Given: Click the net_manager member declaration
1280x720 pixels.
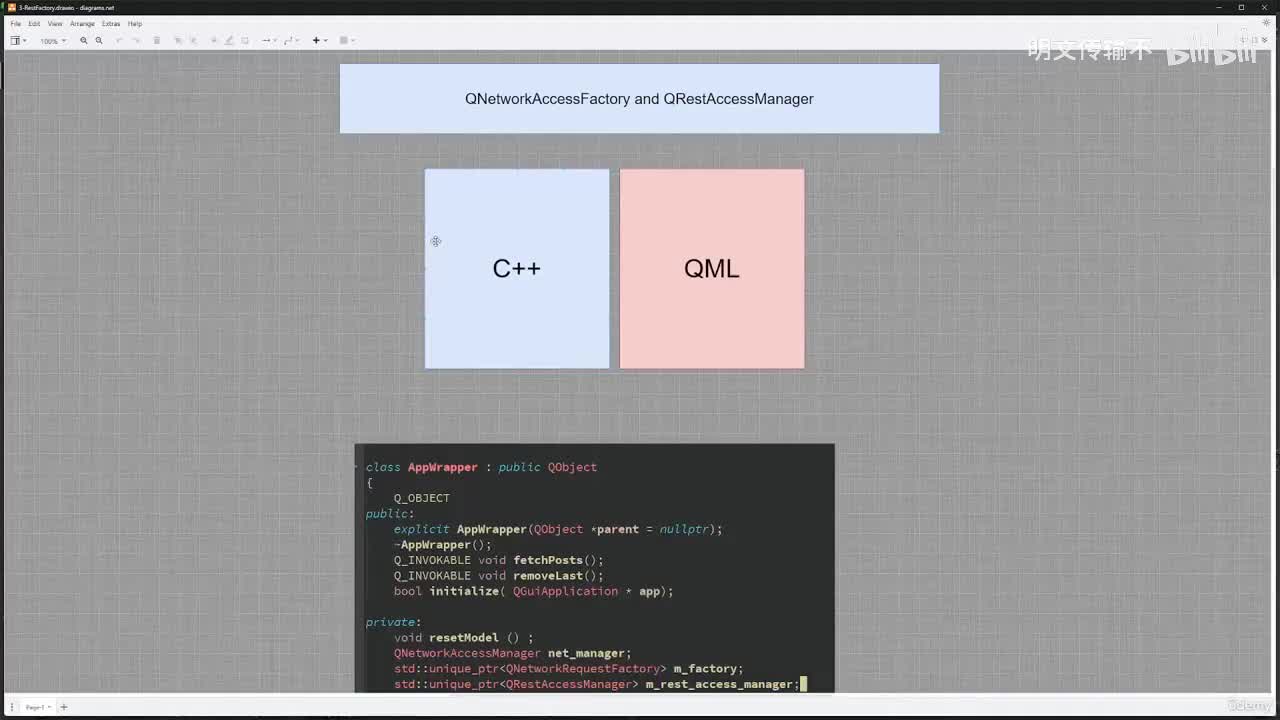Looking at the screenshot, I should (513, 653).
